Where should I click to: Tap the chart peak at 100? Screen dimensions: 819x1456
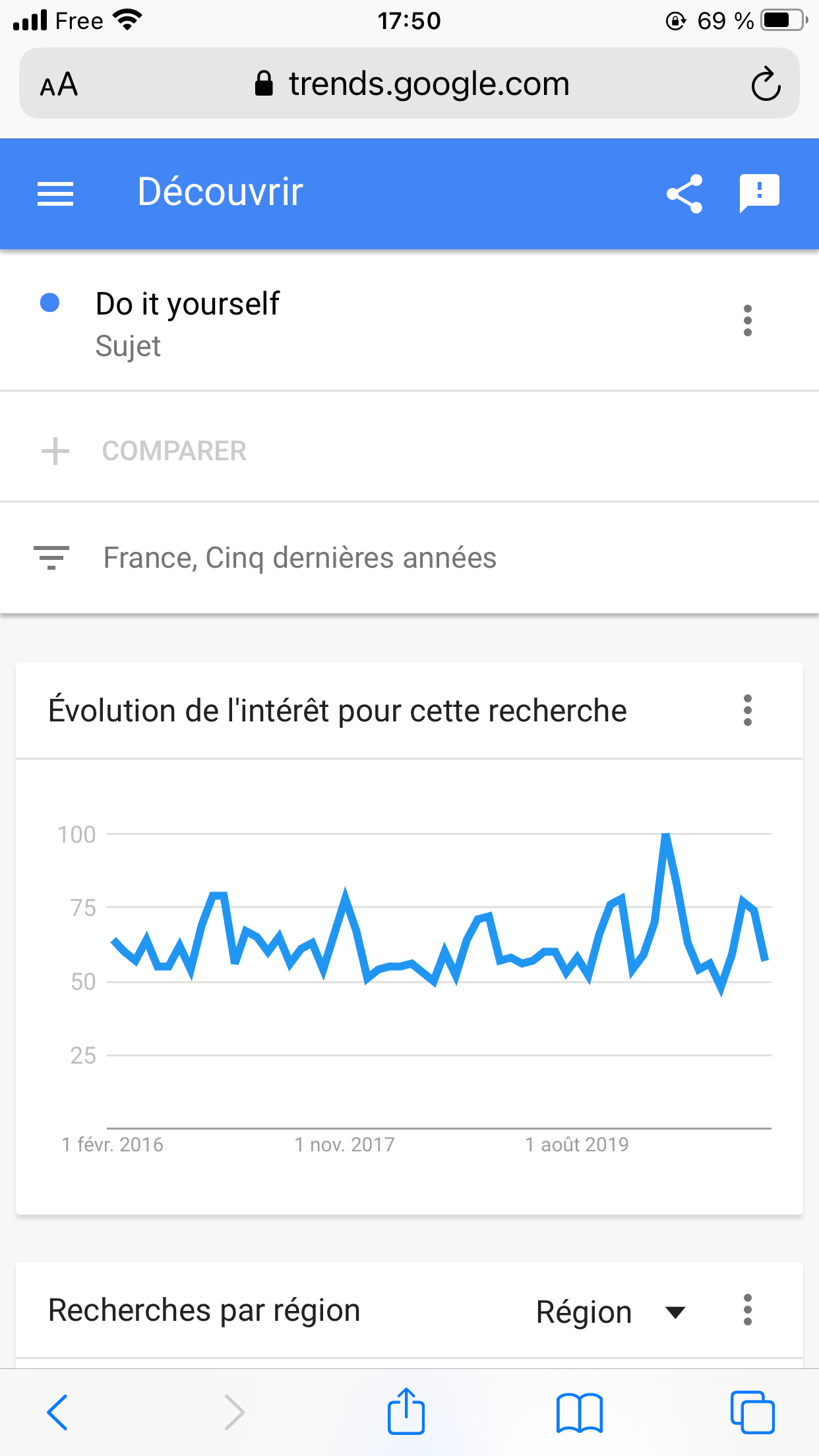(666, 836)
